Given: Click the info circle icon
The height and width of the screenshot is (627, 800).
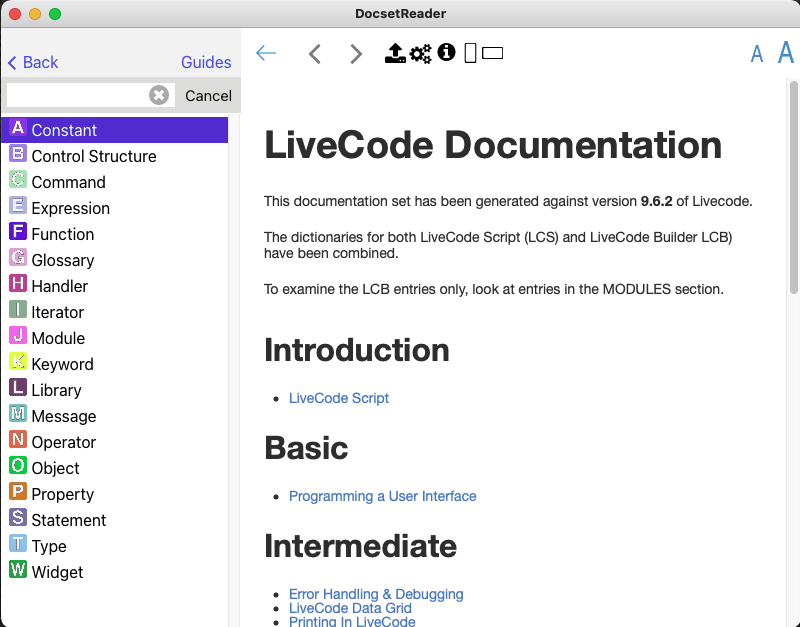Looking at the screenshot, I should point(446,53).
